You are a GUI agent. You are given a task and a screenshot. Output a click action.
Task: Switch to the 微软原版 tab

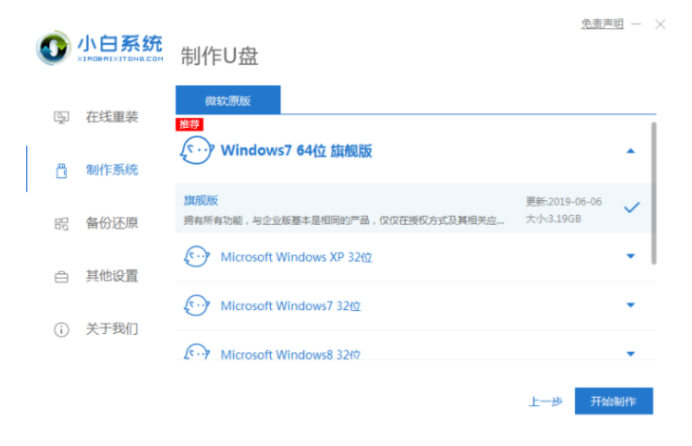coord(228,100)
